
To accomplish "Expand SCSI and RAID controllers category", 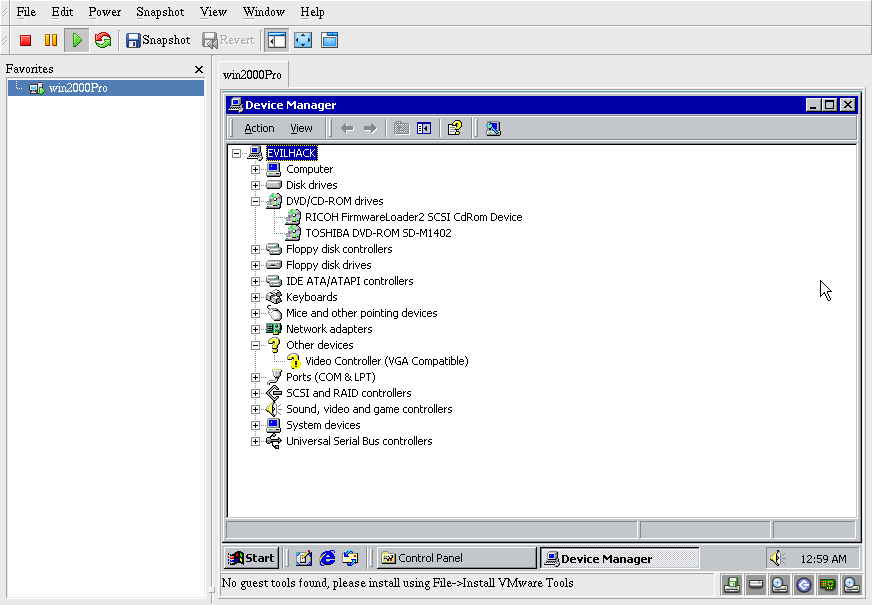I will coord(255,393).
